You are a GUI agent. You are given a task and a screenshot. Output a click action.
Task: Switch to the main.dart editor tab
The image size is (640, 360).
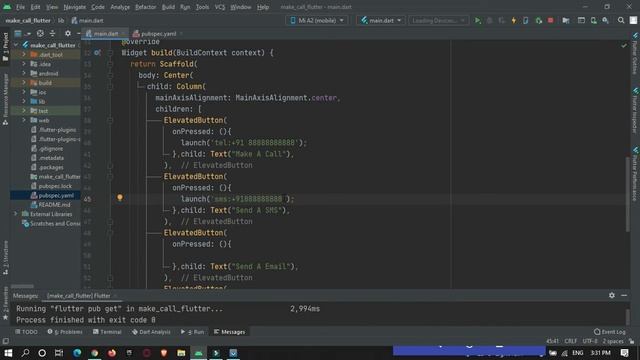point(106,33)
